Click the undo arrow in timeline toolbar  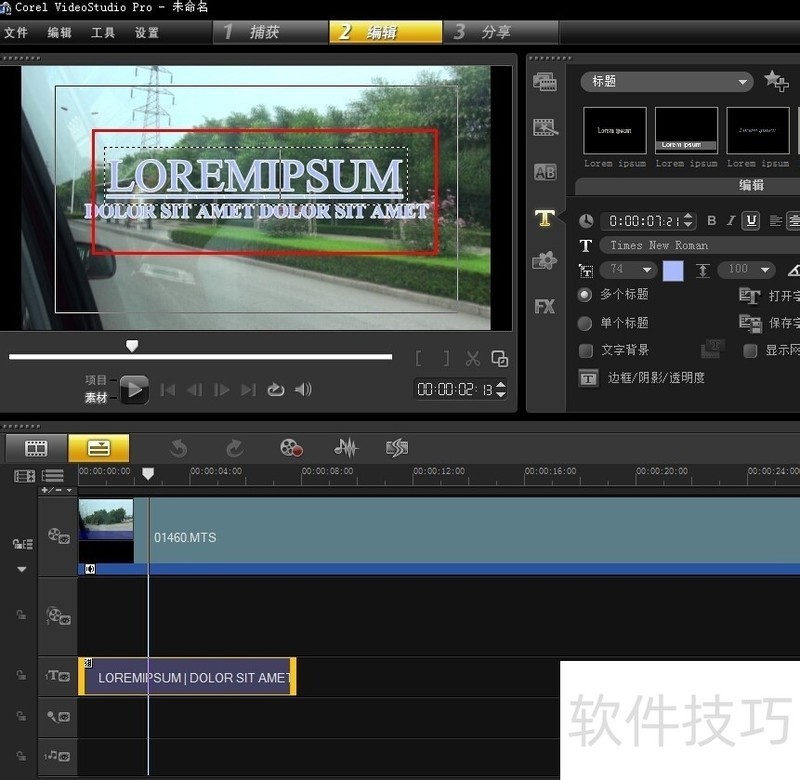(x=179, y=448)
